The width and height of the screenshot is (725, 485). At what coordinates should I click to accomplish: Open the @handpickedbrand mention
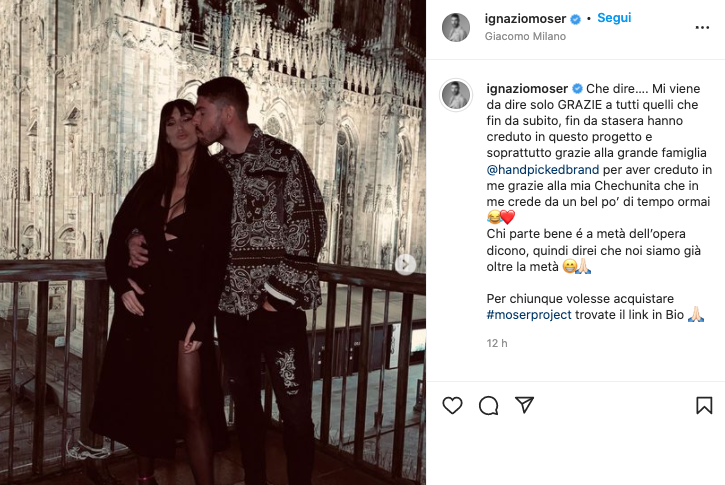click(x=543, y=170)
